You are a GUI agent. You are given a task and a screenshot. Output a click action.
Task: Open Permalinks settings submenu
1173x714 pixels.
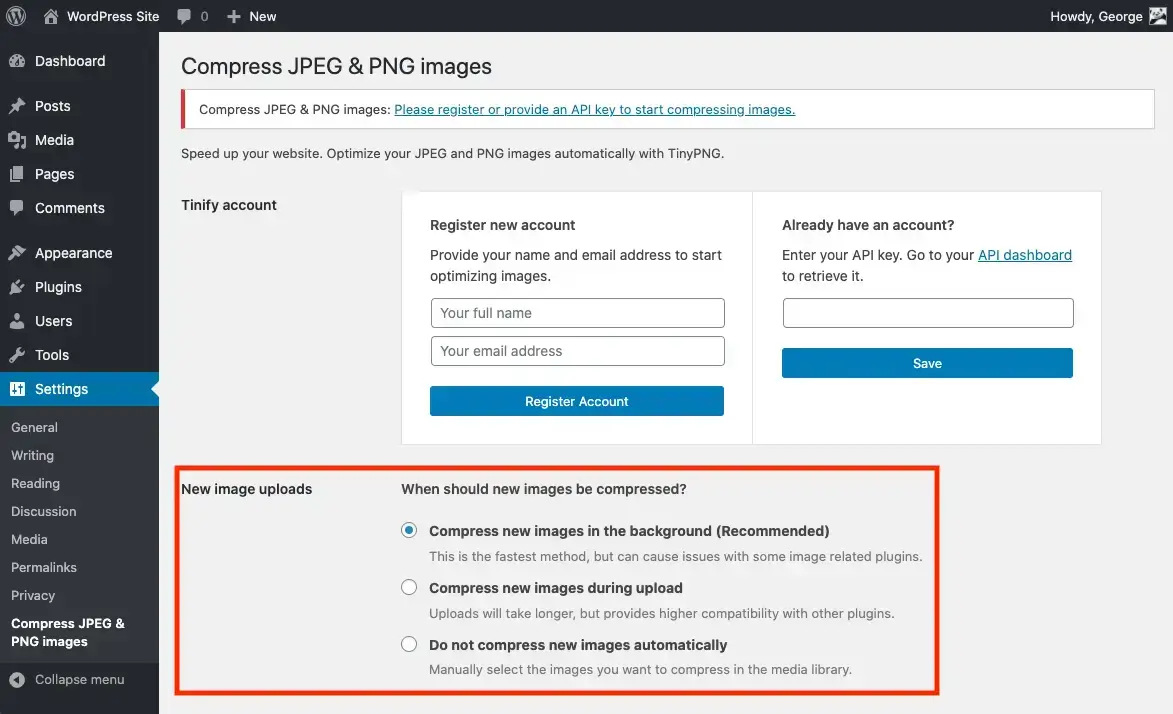pyautogui.click(x=43, y=567)
